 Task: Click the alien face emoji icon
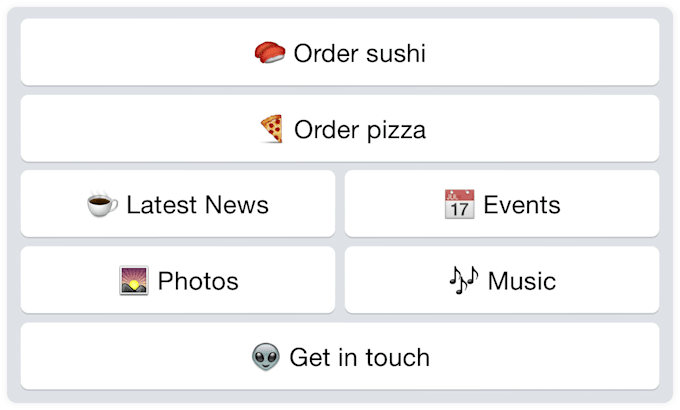coord(266,357)
